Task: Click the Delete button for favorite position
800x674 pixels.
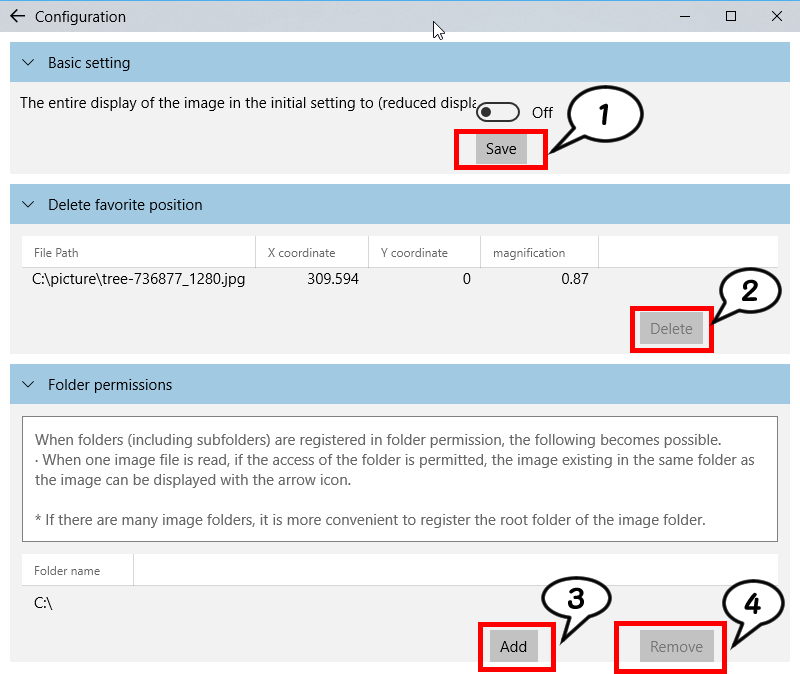Action: [x=671, y=329]
